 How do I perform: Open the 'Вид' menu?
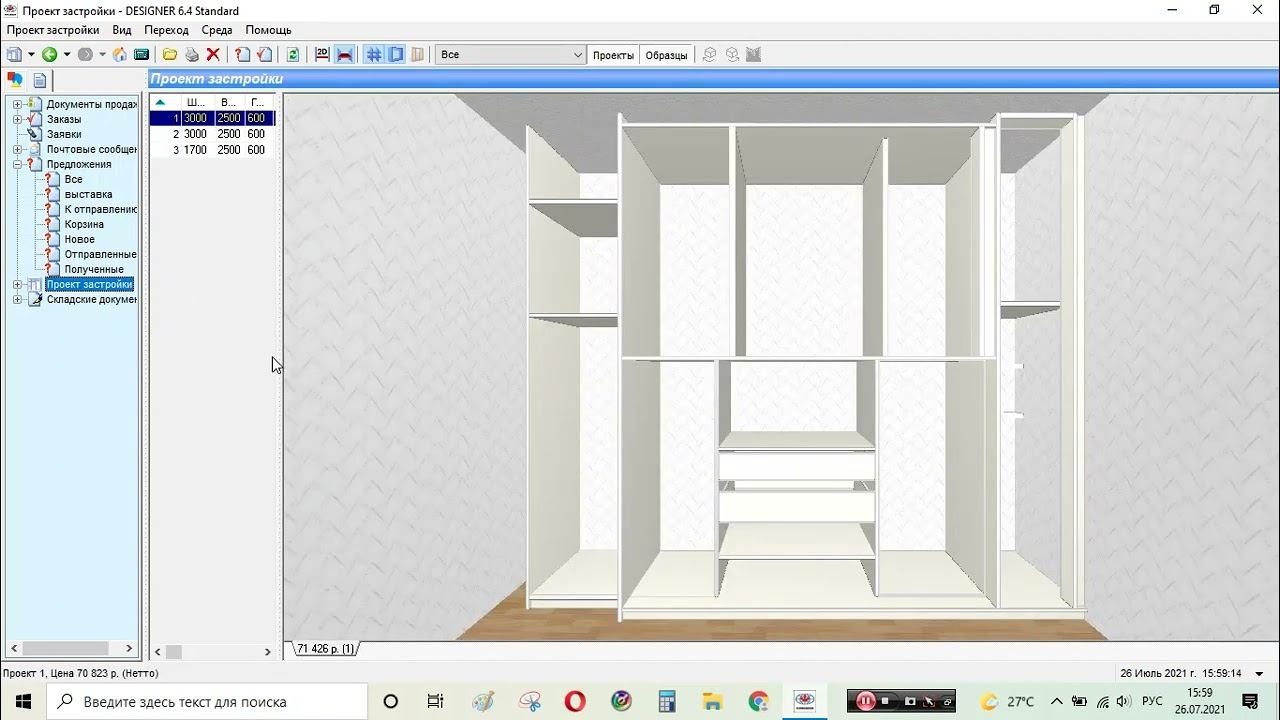point(122,30)
